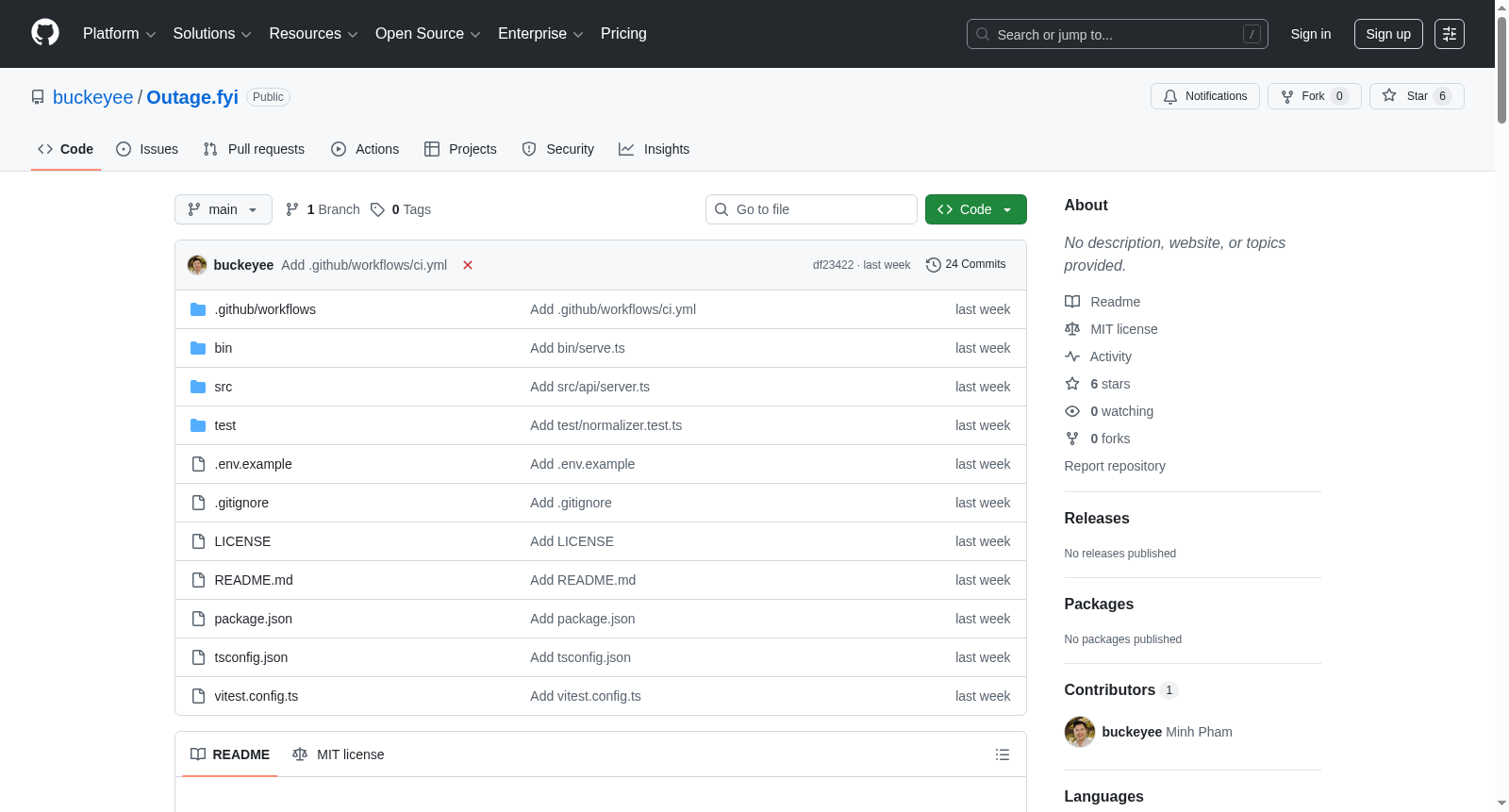Click Report repository link
The width and height of the screenshot is (1509, 812).
tap(1115, 466)
